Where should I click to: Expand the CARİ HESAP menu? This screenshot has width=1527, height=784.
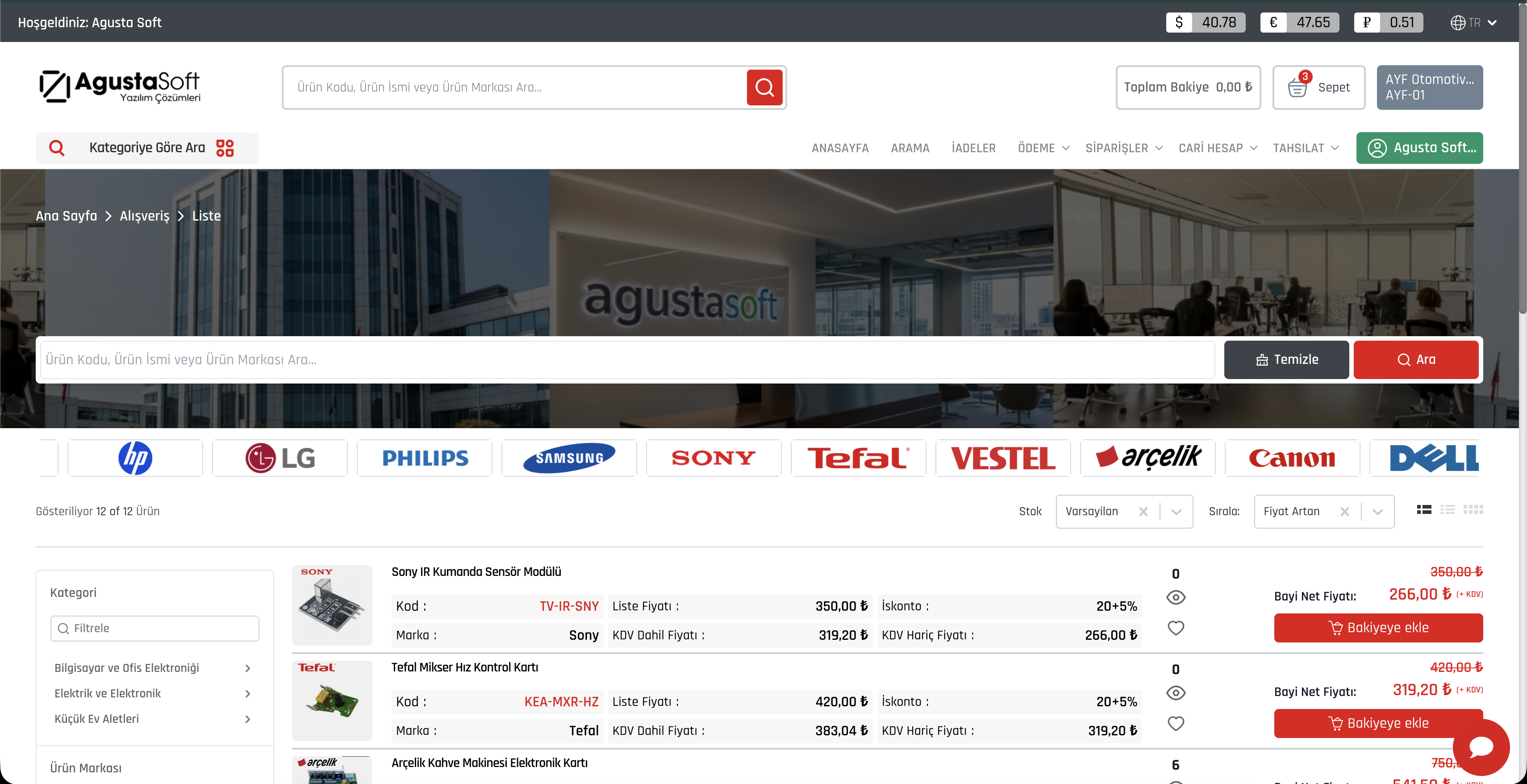point(1218,148)
